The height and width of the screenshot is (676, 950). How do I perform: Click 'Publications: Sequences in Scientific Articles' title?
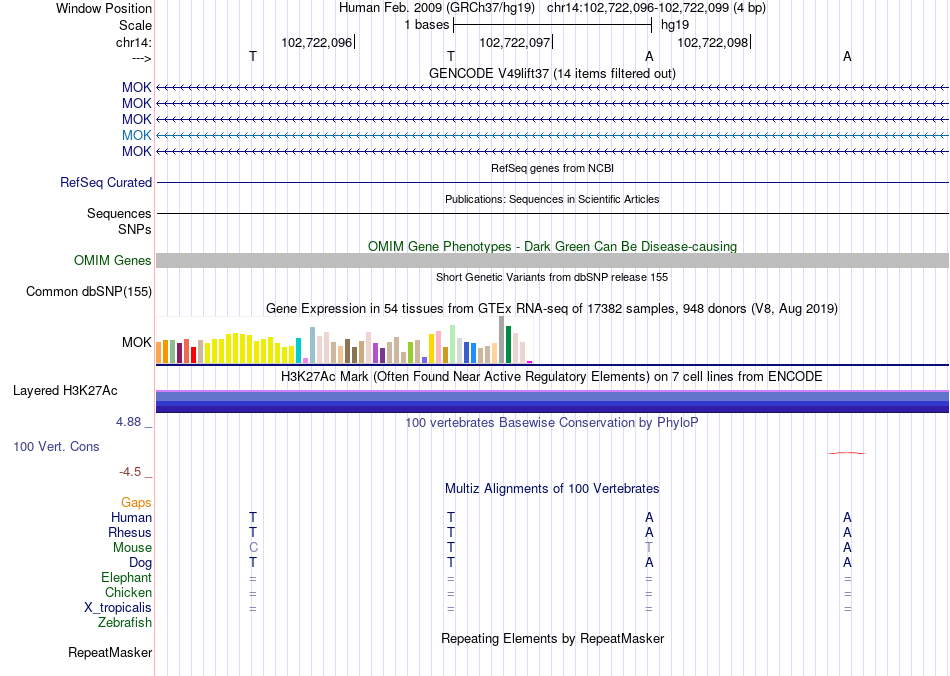pos(552,199)
